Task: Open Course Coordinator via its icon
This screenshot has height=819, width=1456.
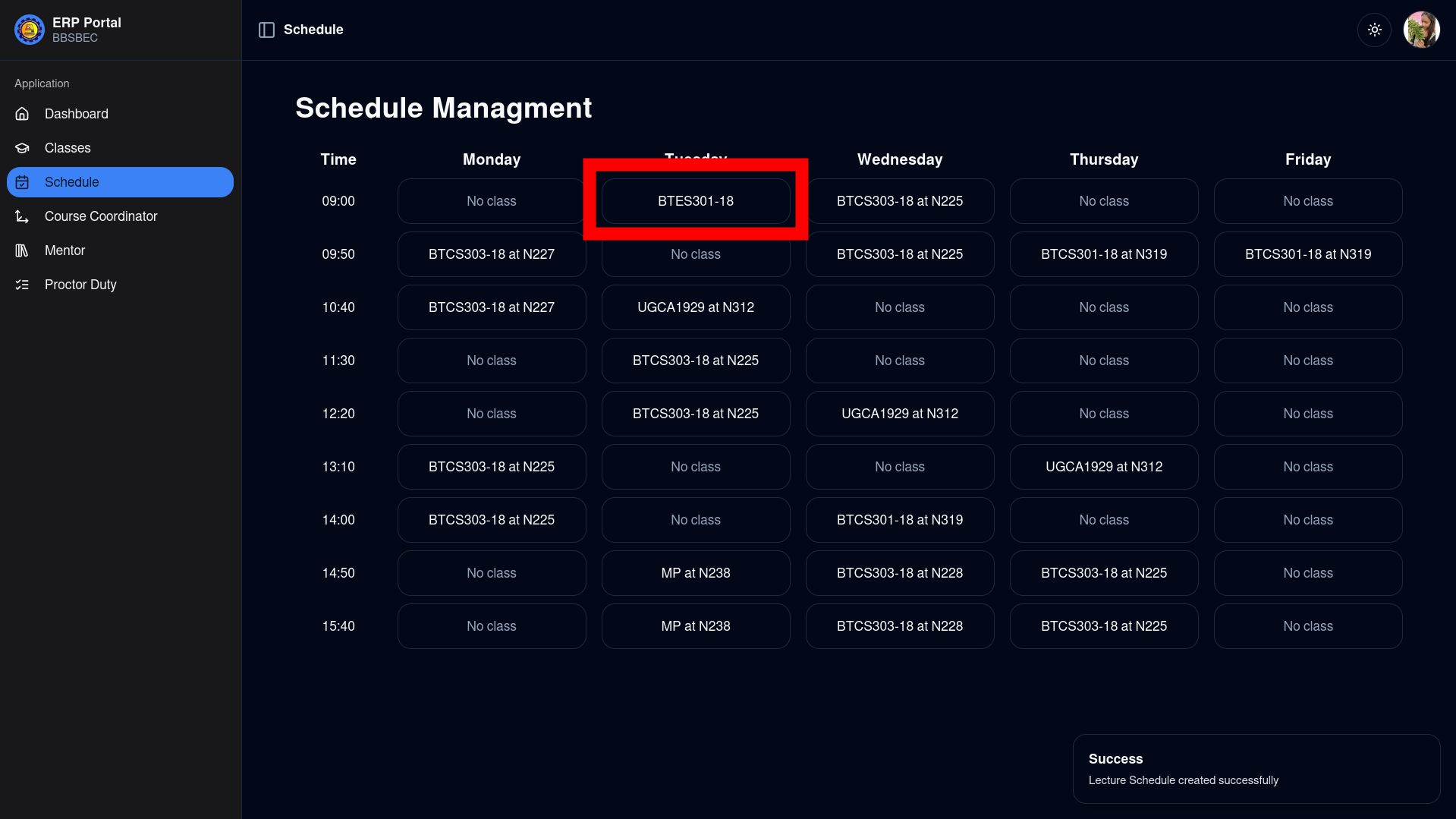Action: 22,216
